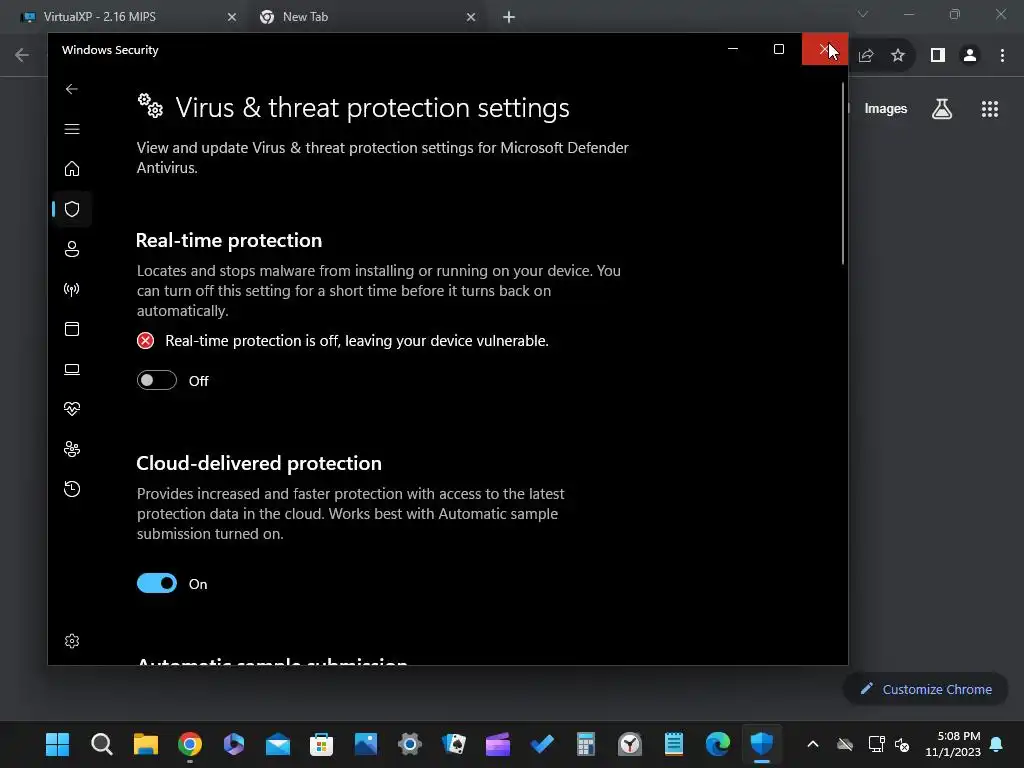Click the Images link in Chrome
This screenshot has width=1024, height=768.
[886, 108]
